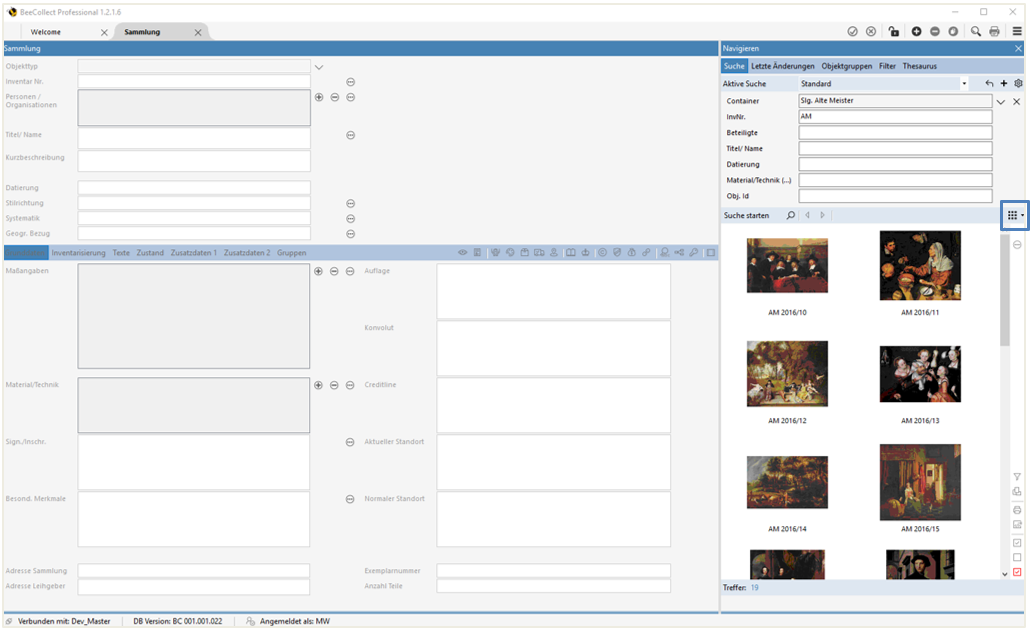Switch to the Thesaurus tab
This screenshot has height=633, width=1033.
tap(920, 66)
